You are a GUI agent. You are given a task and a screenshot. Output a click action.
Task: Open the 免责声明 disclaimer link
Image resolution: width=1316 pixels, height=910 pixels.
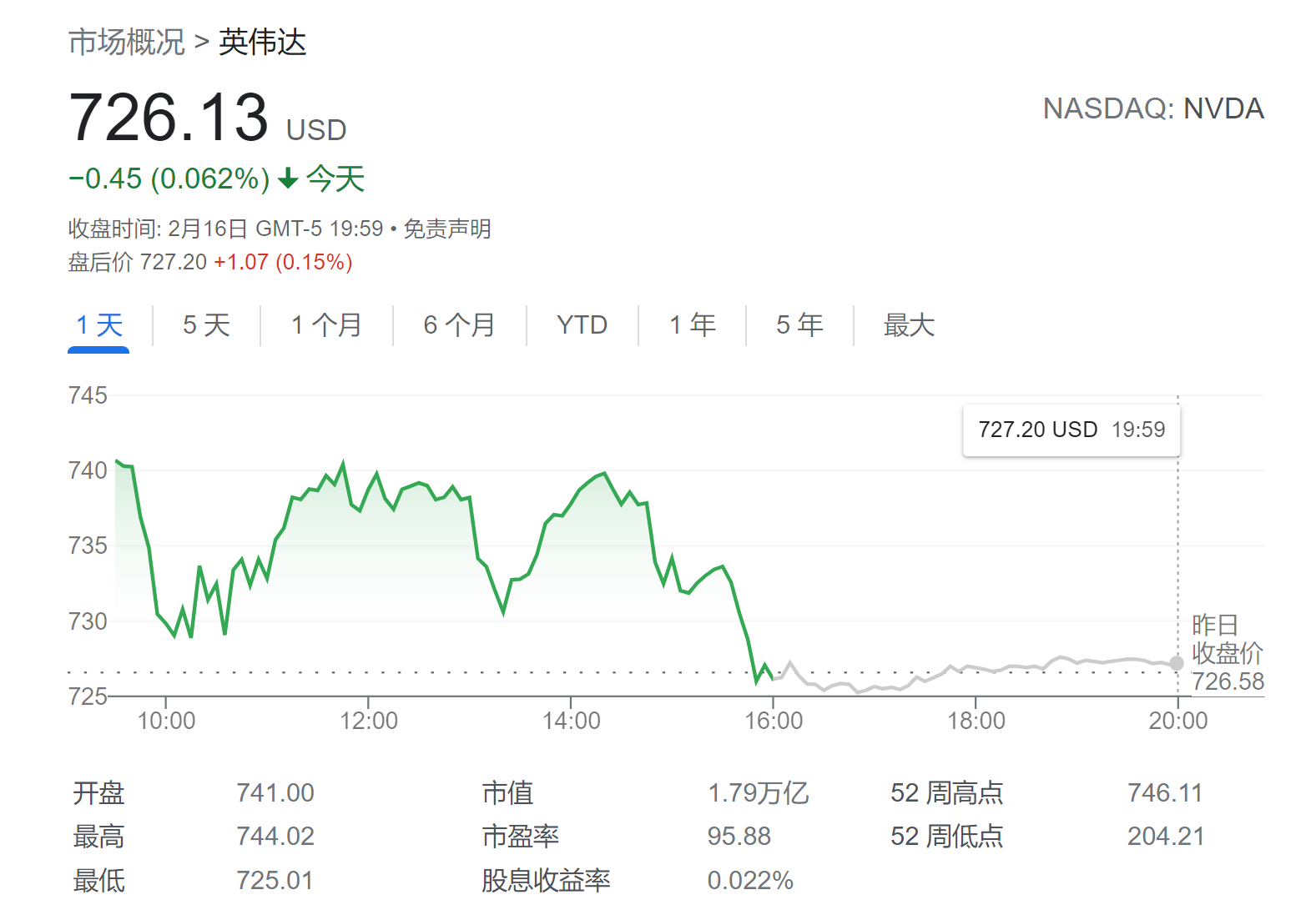[447, 229]
